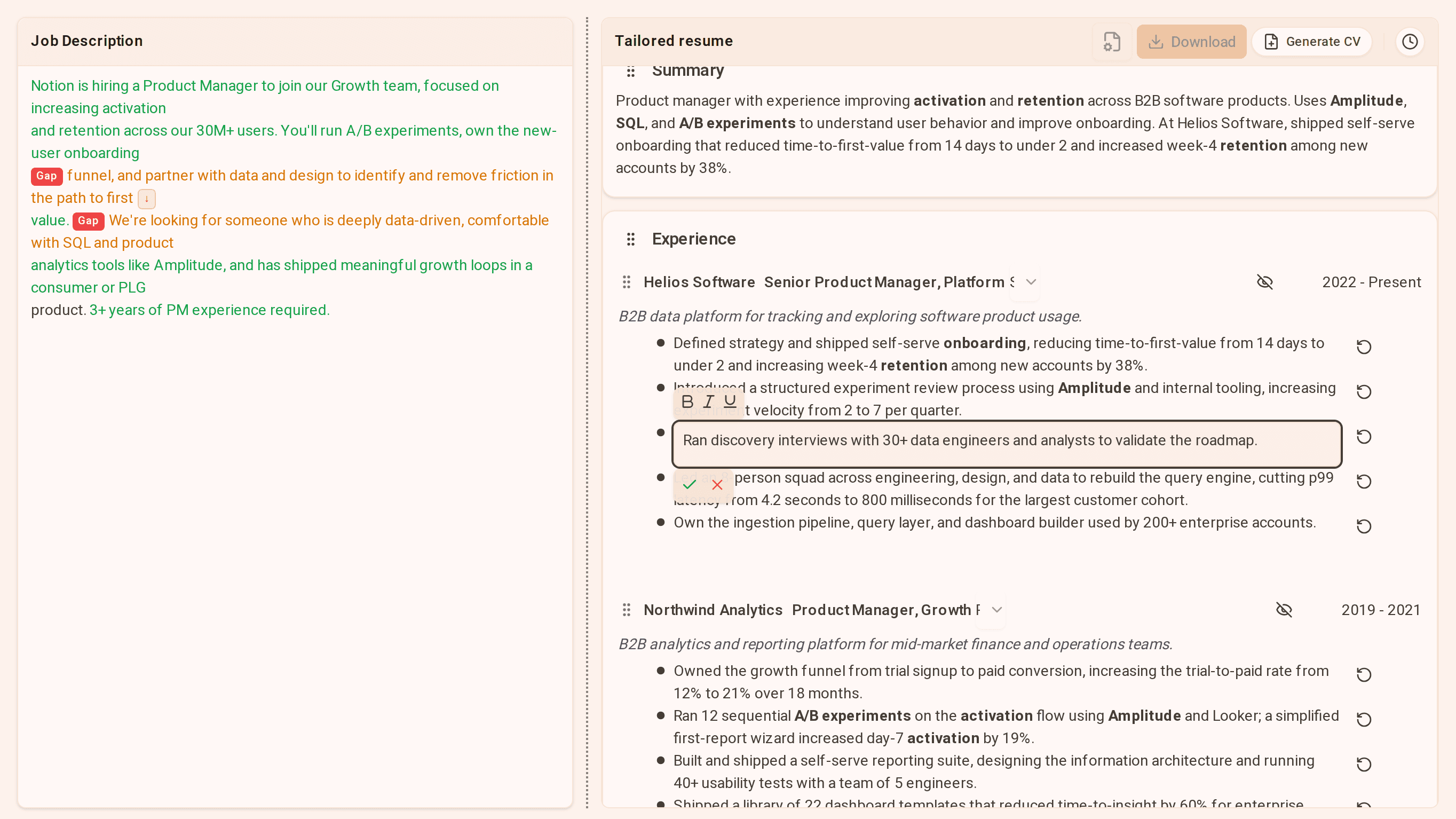Image resolution: width=1456 pixels, height=819 pixels.
Task: Click the document settings icon beside Download
Action: (1111, 41)
